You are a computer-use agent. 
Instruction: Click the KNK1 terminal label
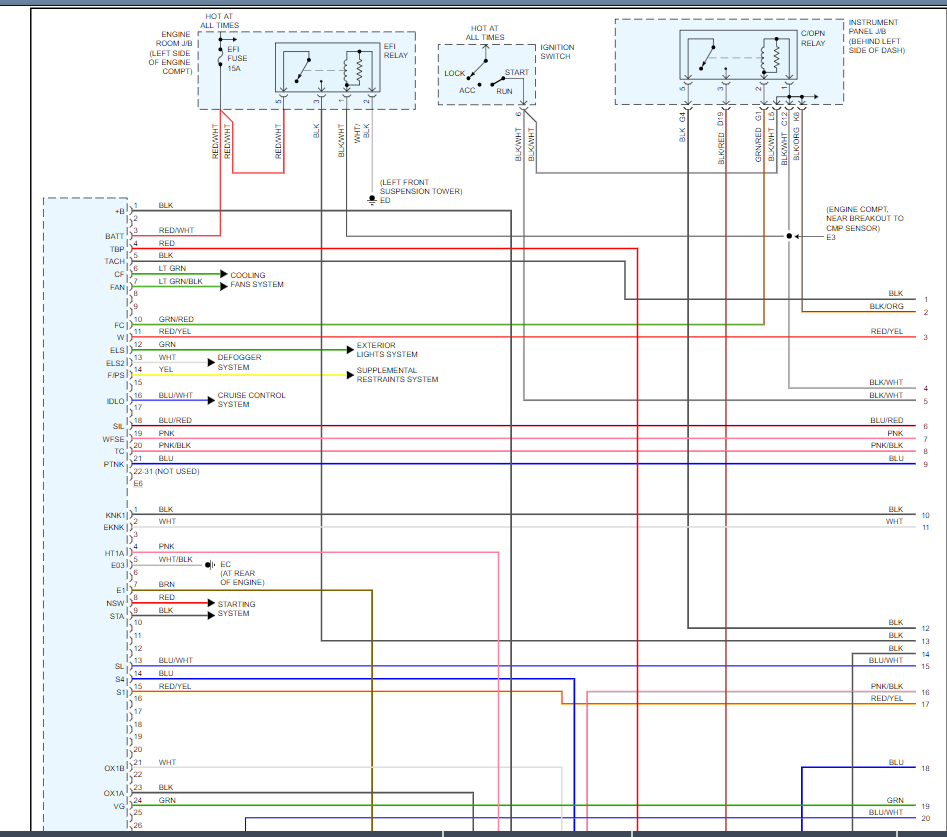tap(115, 515)
